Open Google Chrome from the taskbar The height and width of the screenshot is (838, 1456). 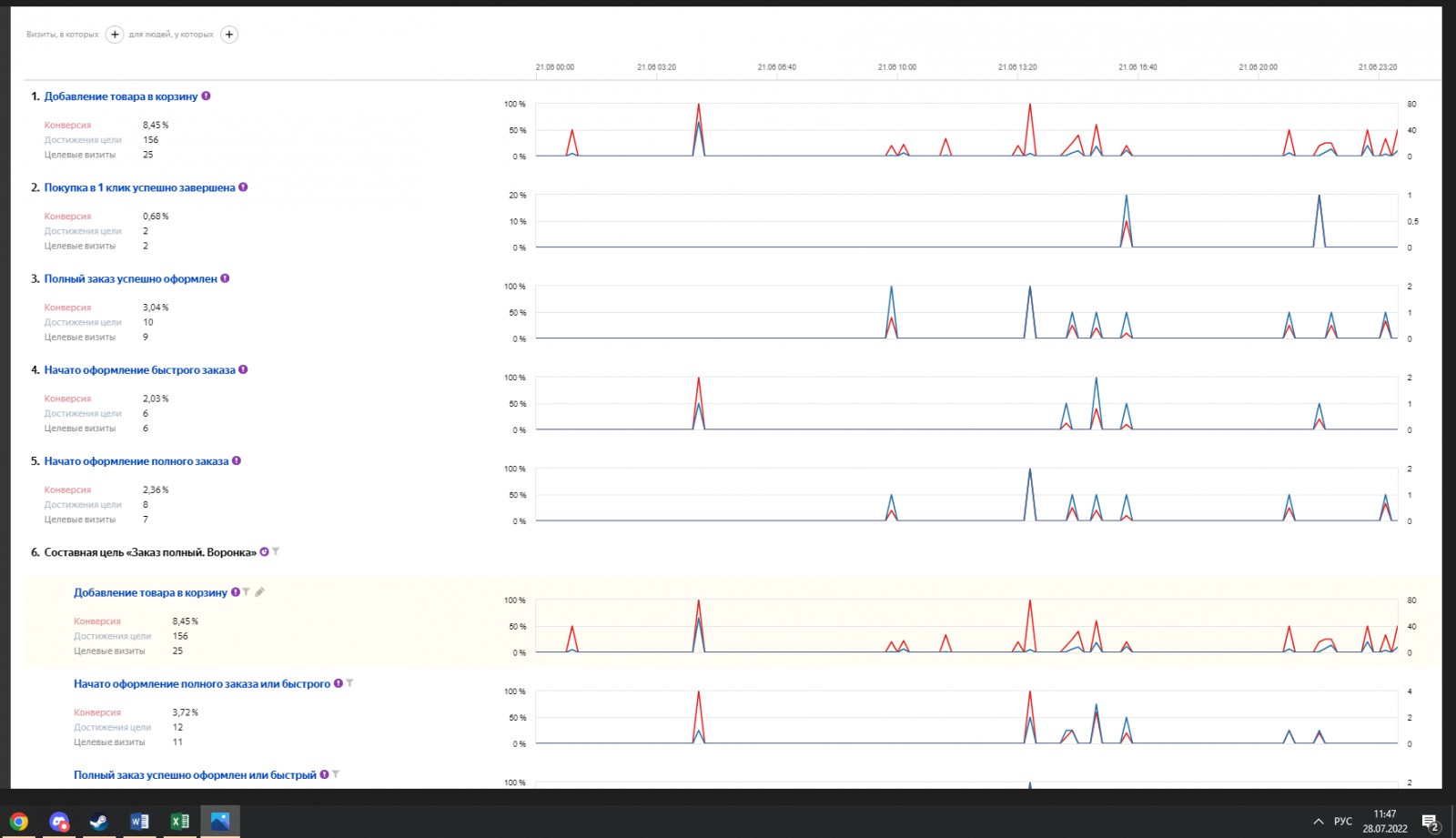click(18, 822)
